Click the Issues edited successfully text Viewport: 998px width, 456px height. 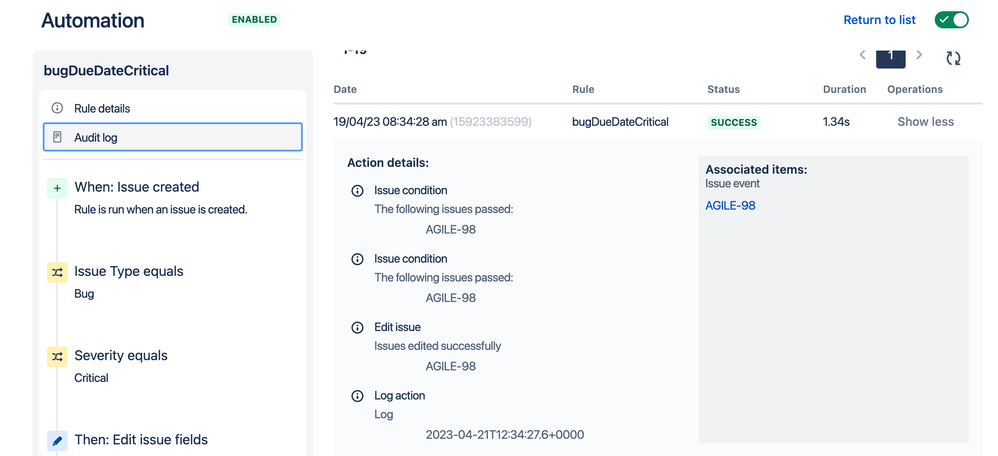coord(438,346)
